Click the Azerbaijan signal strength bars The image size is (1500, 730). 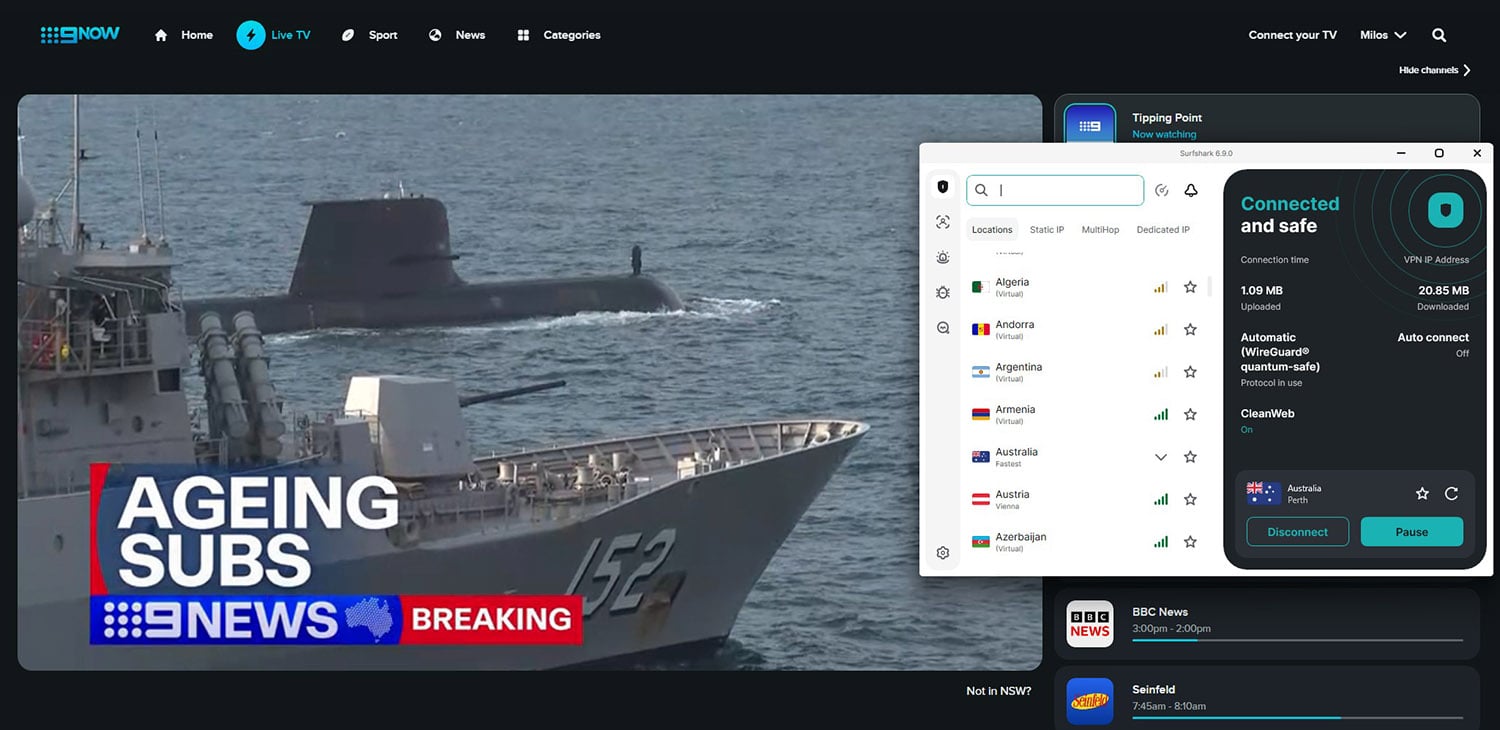pyautogui.click(x=1161, y=542)
